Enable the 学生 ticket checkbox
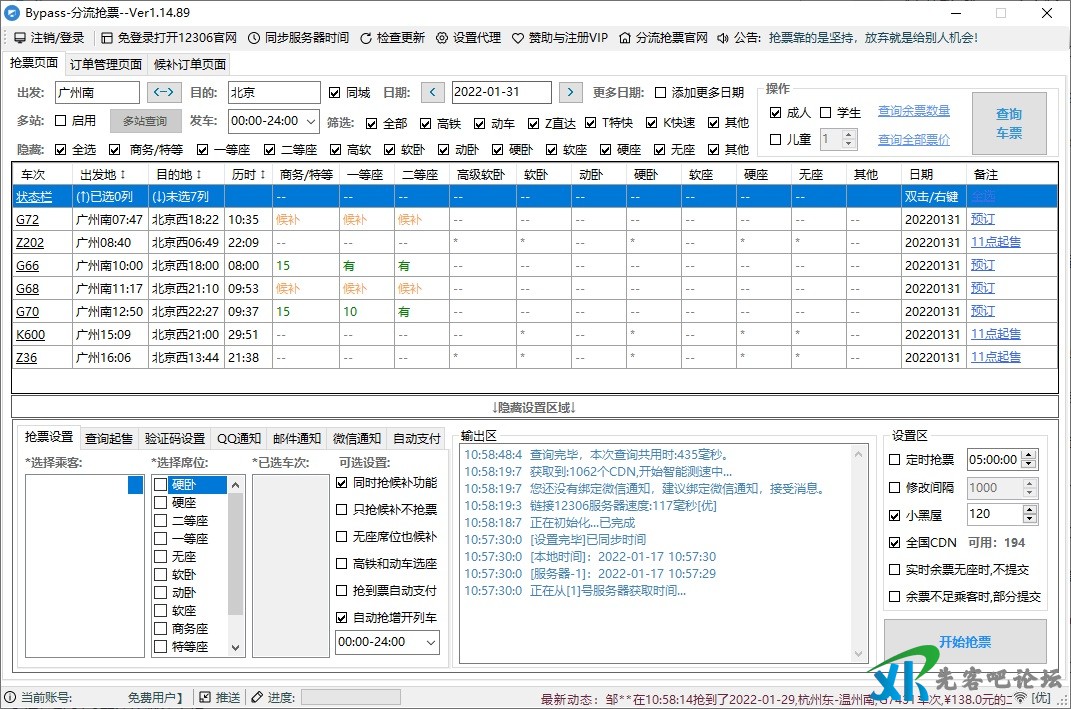This screenshot has height=709, width=1071. [826, 113]
